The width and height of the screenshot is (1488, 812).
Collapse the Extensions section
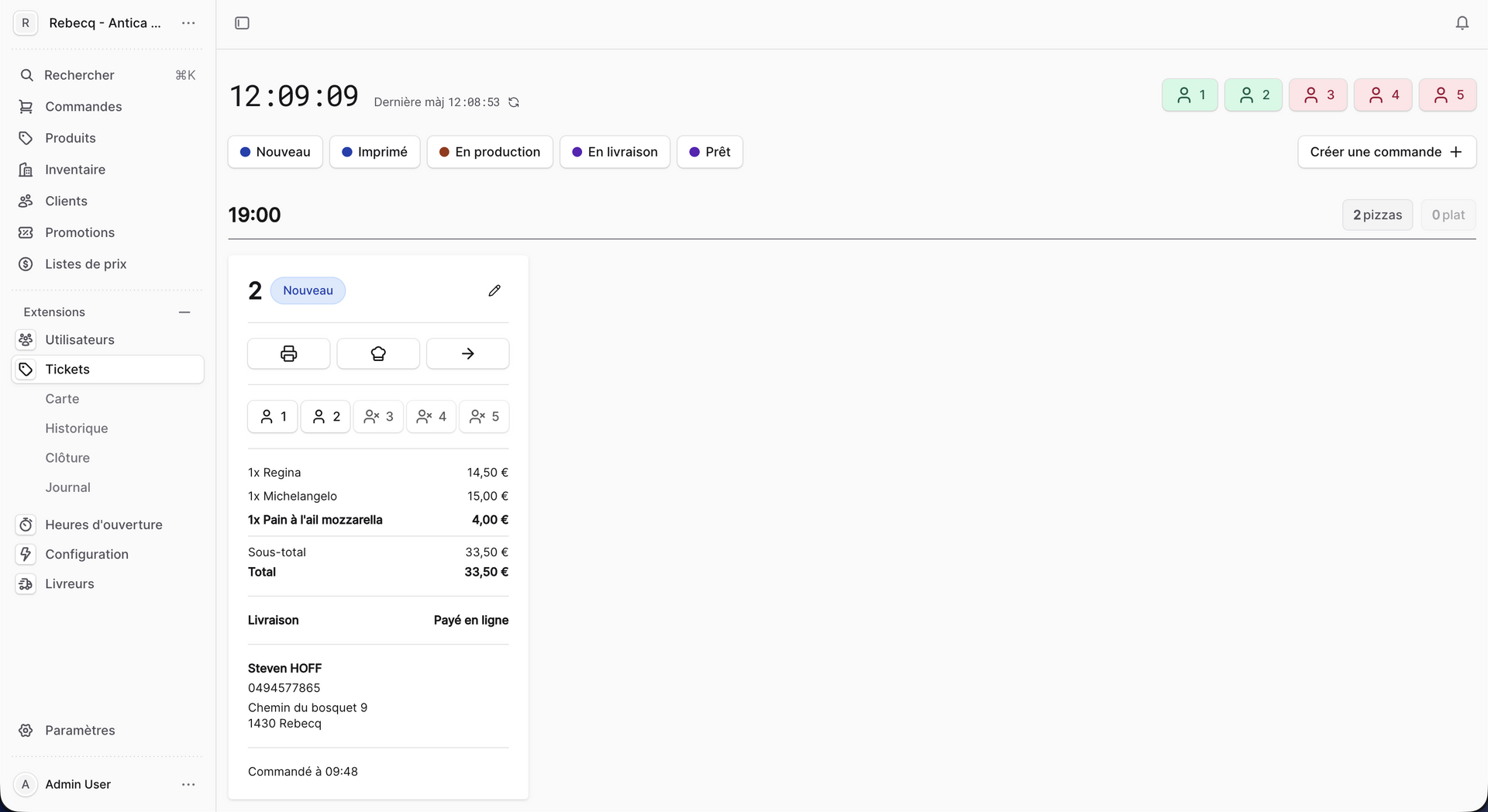tap(184, 312)
